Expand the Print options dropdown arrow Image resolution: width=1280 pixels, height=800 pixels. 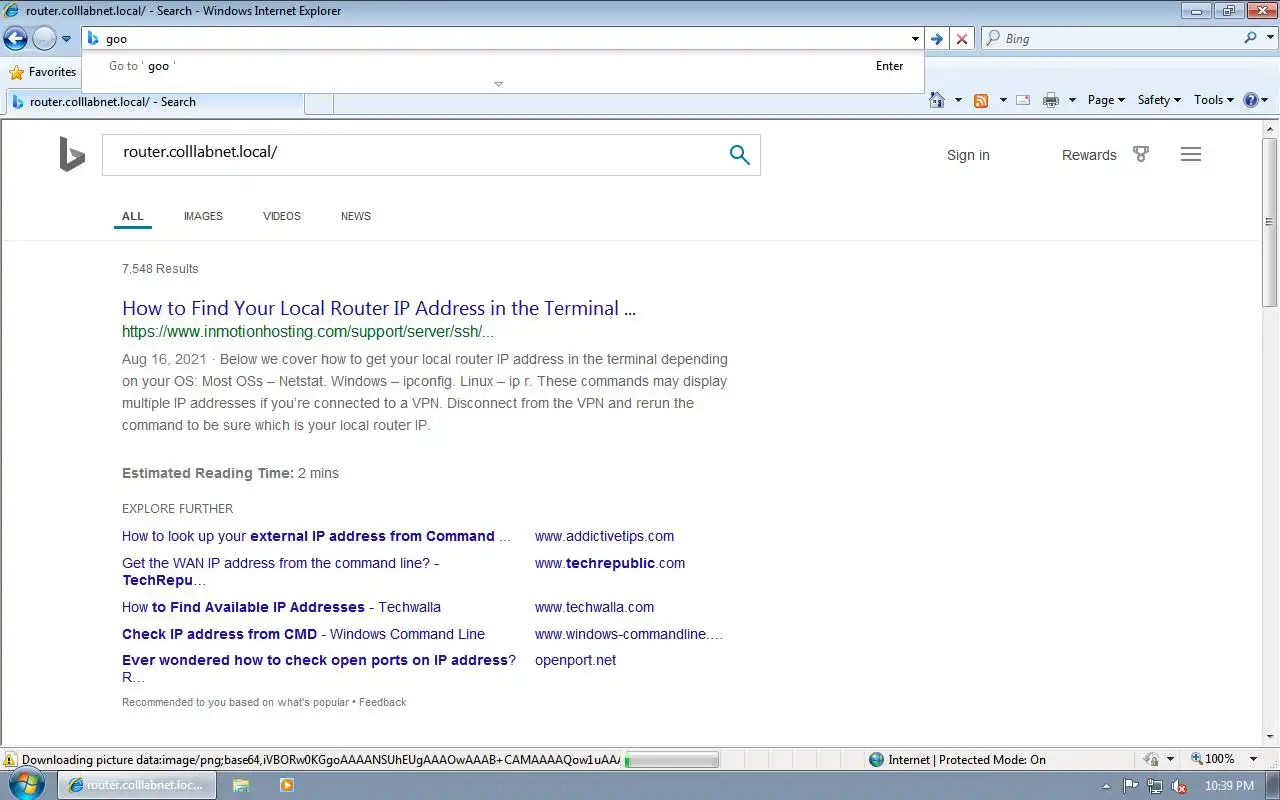1072,100
